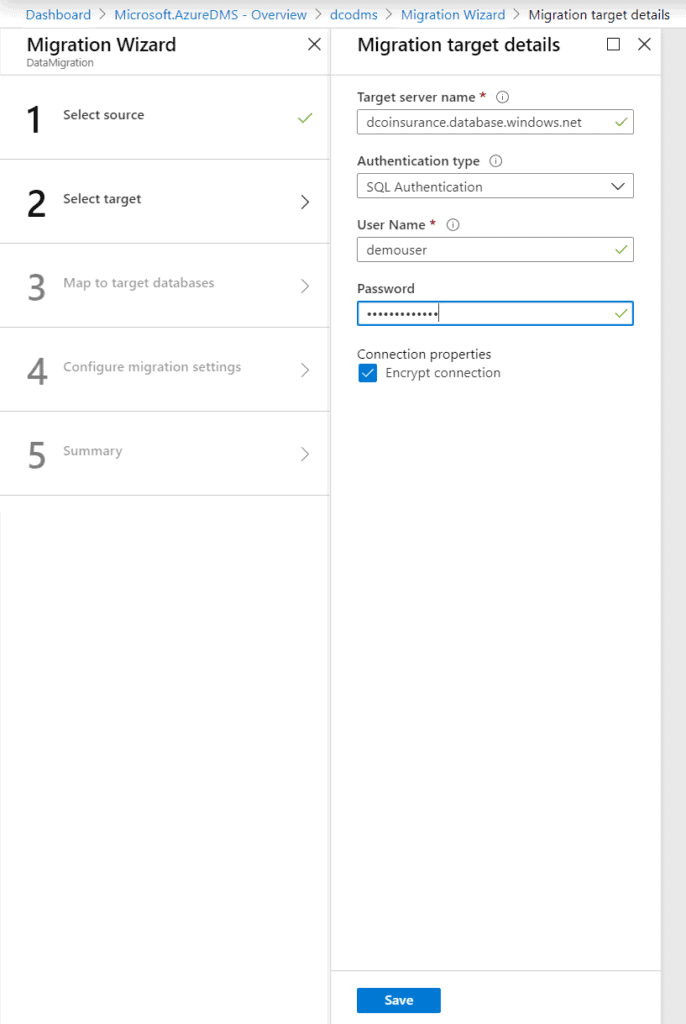The height and width of the screenshot is (1024, 686).
Task: Open step 5 Summary
Action: (93, 452)
